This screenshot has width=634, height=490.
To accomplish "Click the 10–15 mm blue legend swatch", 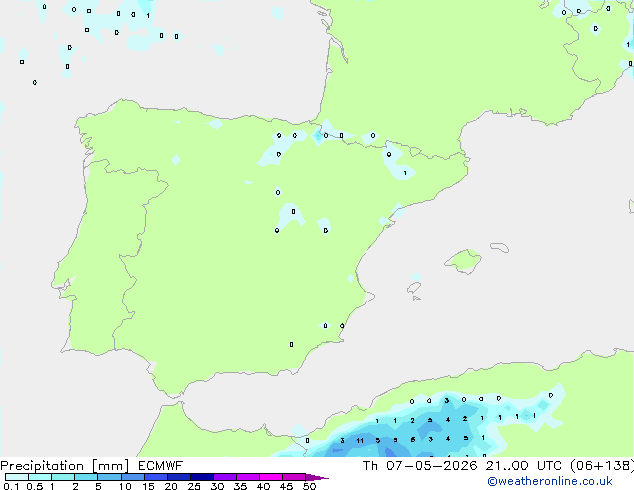I will pyautogui.click(x=132, y=477).
